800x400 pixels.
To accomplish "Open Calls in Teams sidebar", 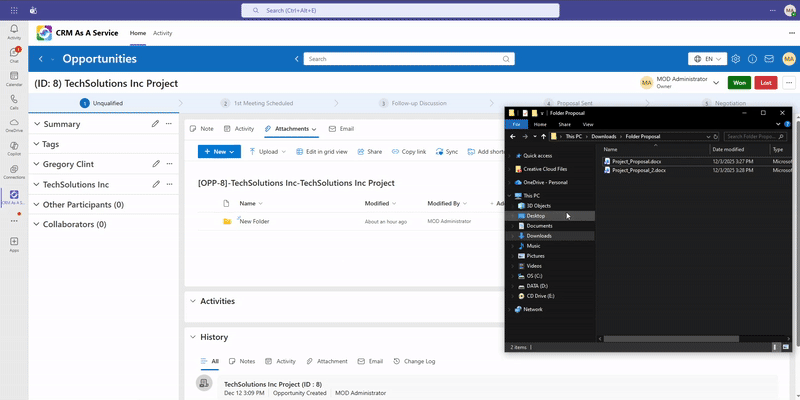I will 14,102.
